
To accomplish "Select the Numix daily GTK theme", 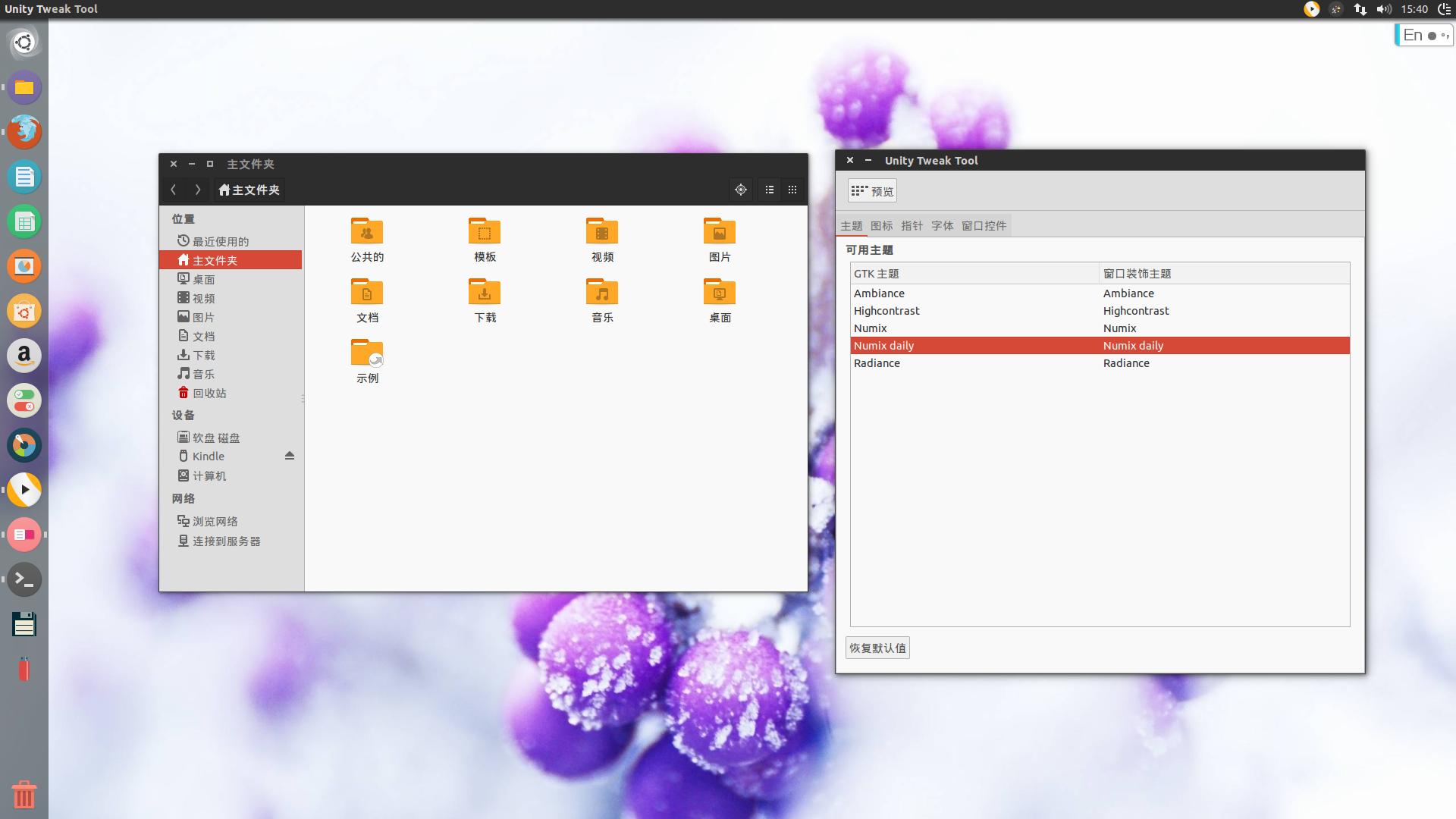I will click(974, 346).
